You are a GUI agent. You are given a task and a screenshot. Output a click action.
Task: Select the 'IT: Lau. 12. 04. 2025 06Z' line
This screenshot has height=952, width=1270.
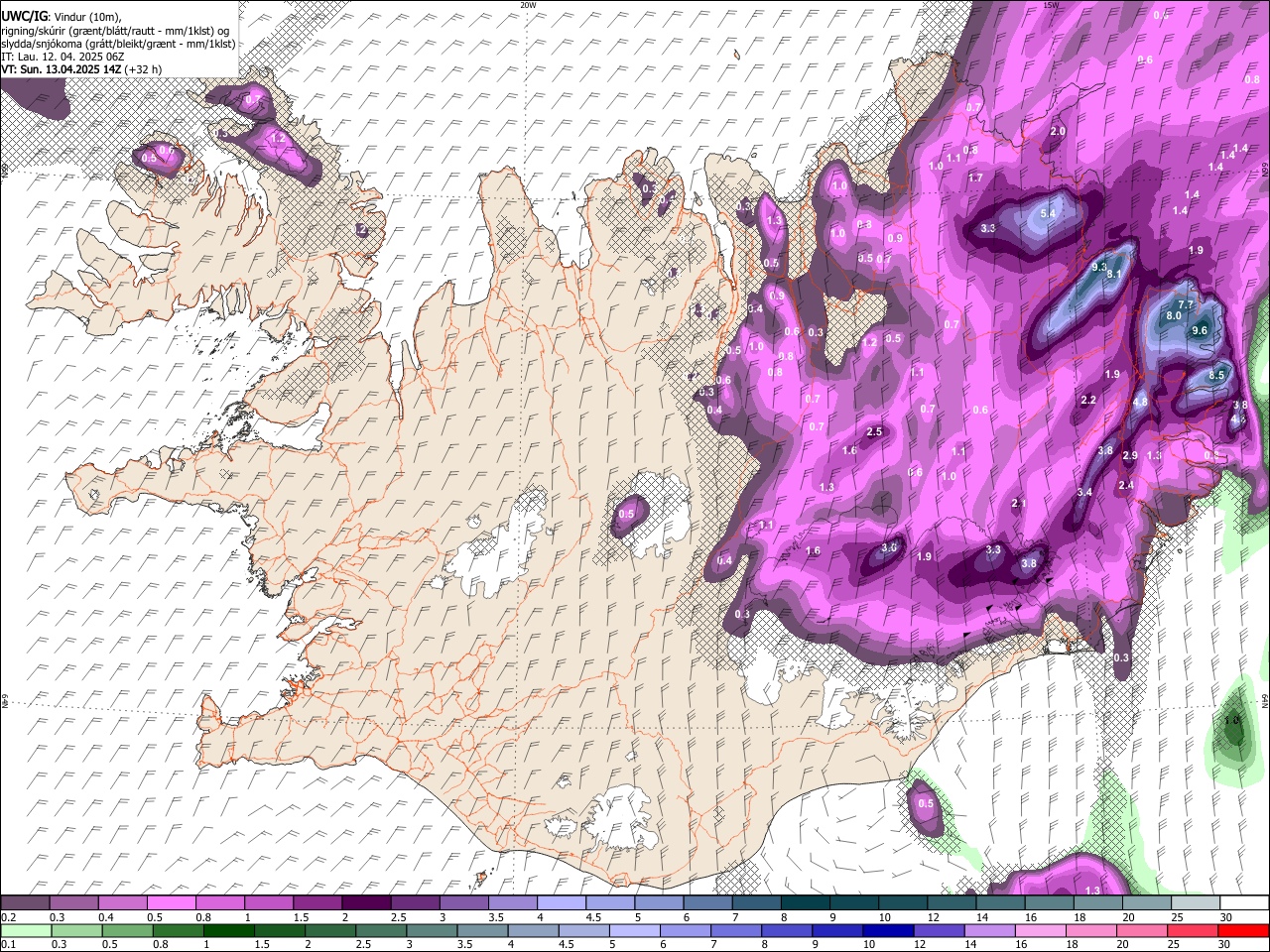coord(63,57)
